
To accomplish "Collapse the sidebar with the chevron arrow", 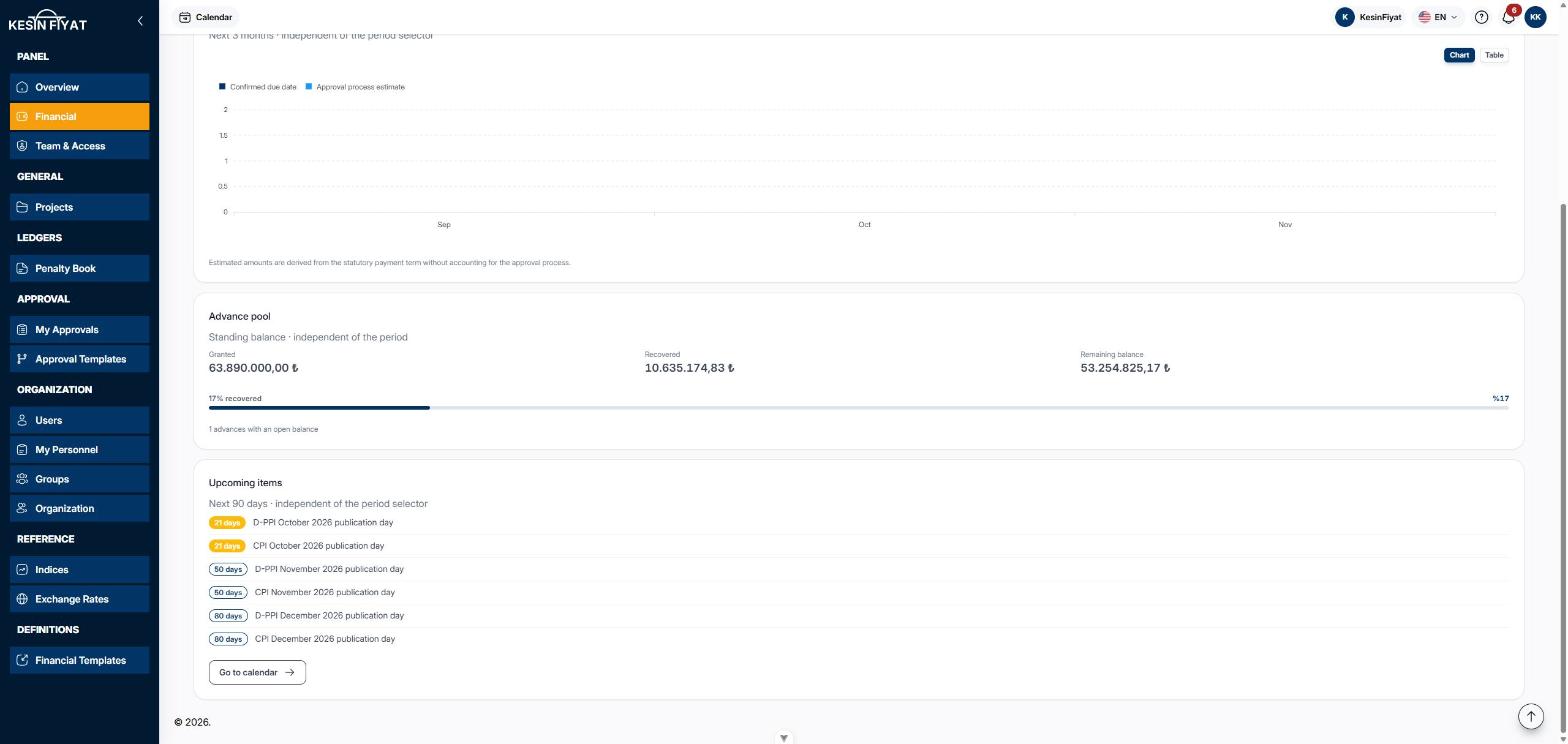I will 140,20.
